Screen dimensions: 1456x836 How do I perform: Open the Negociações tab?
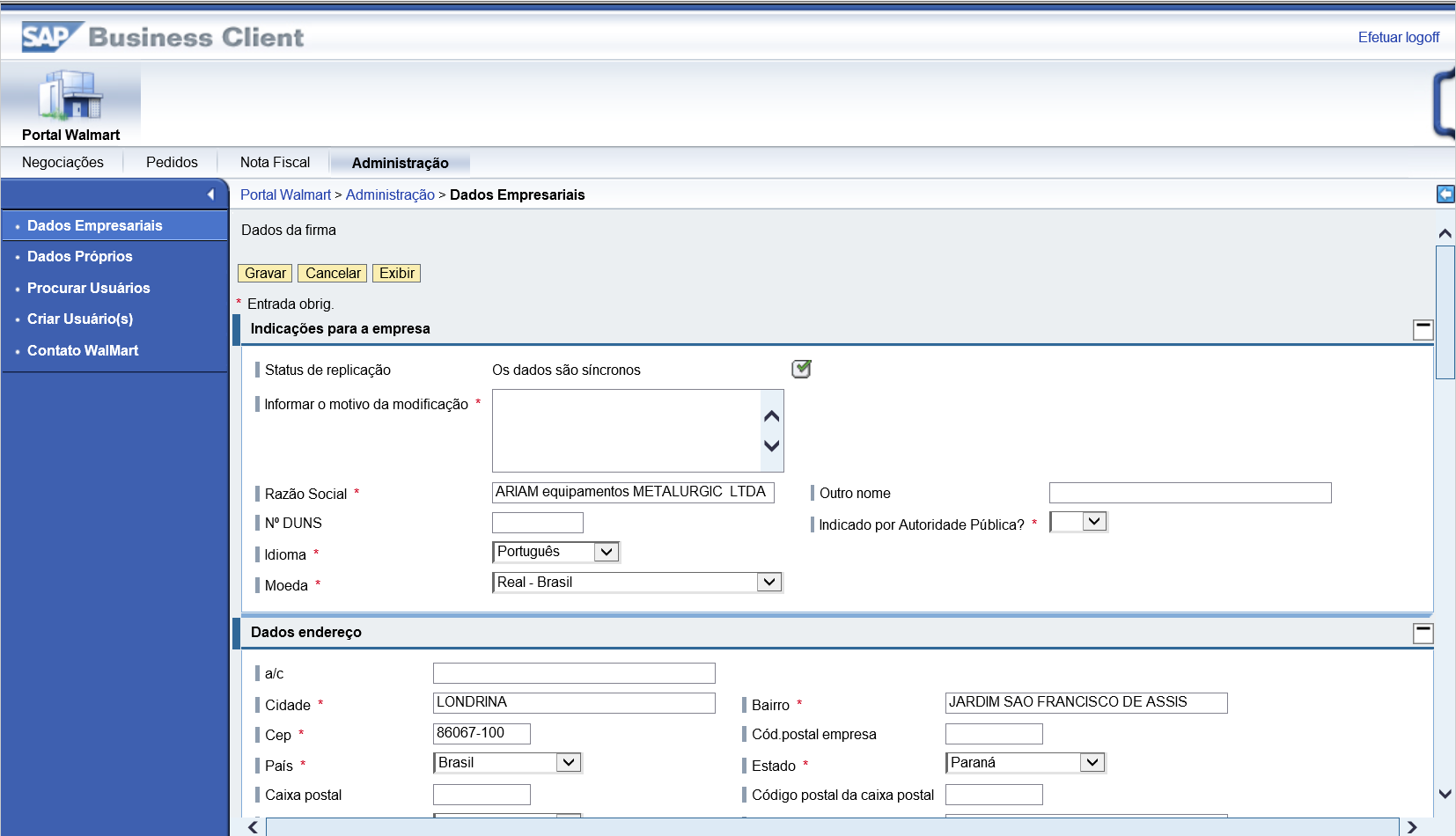coord(63,162)
